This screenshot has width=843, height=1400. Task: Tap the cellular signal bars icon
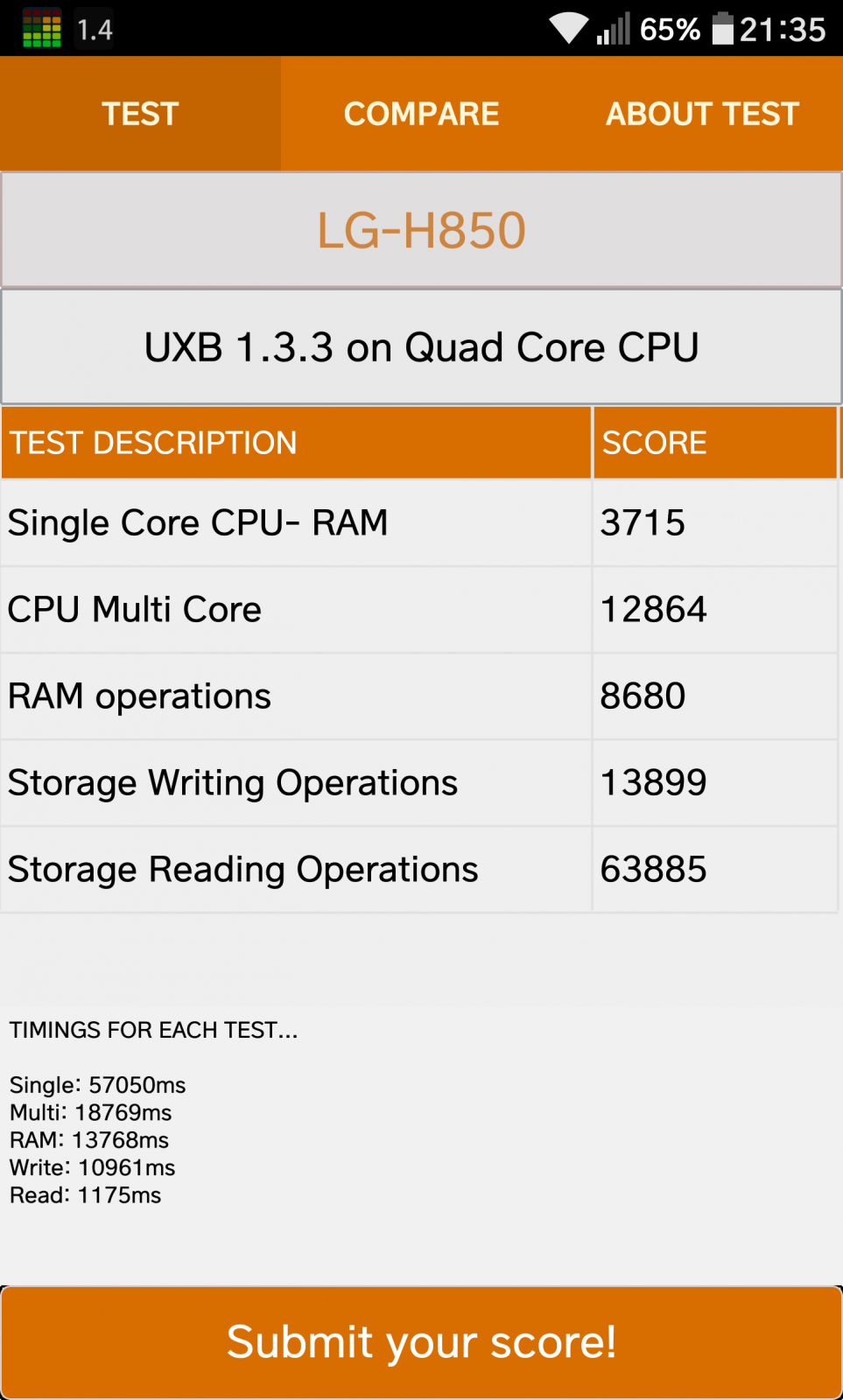(613, 29)
